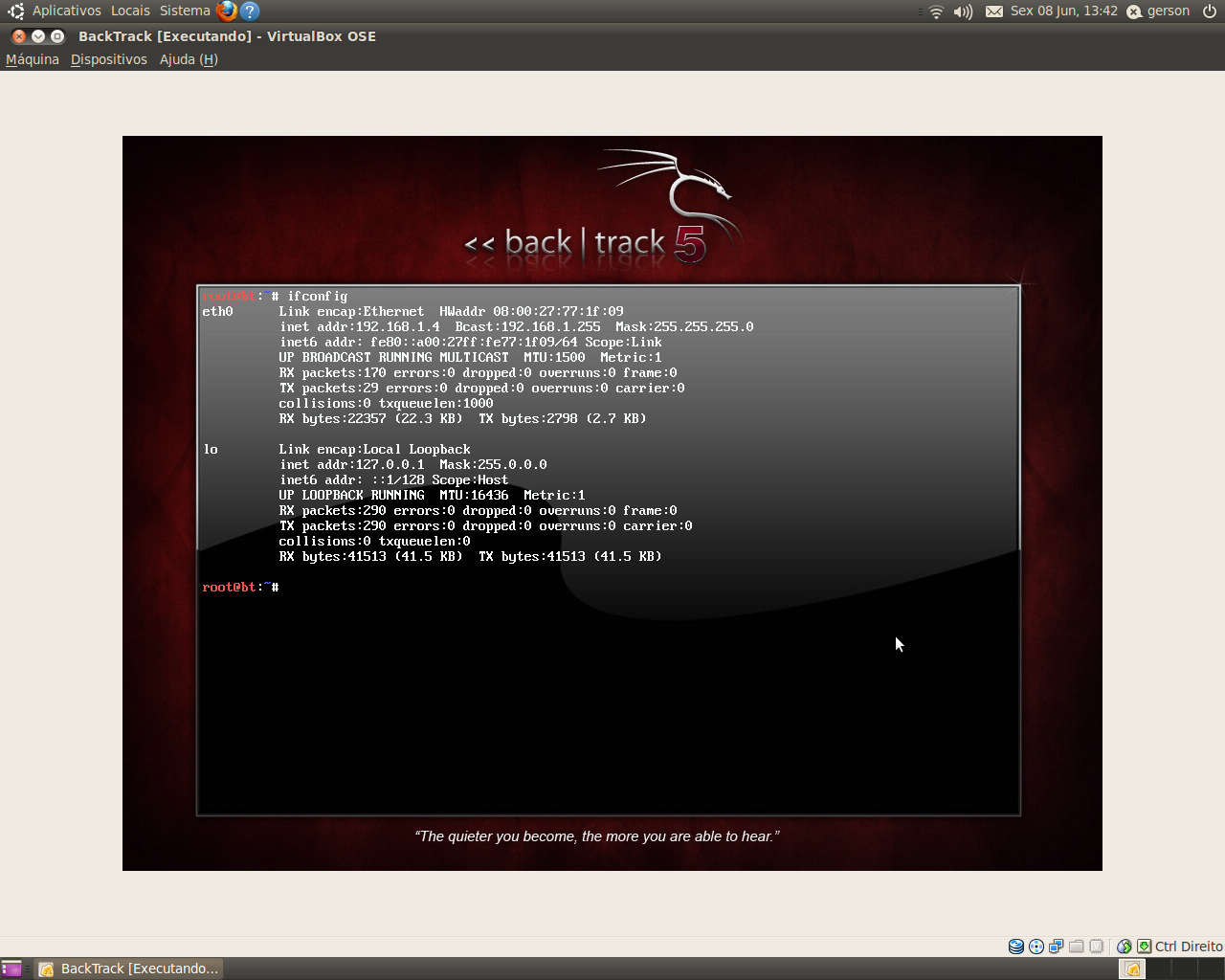Click the Ubuntu logo in top panel

[15, 11]
